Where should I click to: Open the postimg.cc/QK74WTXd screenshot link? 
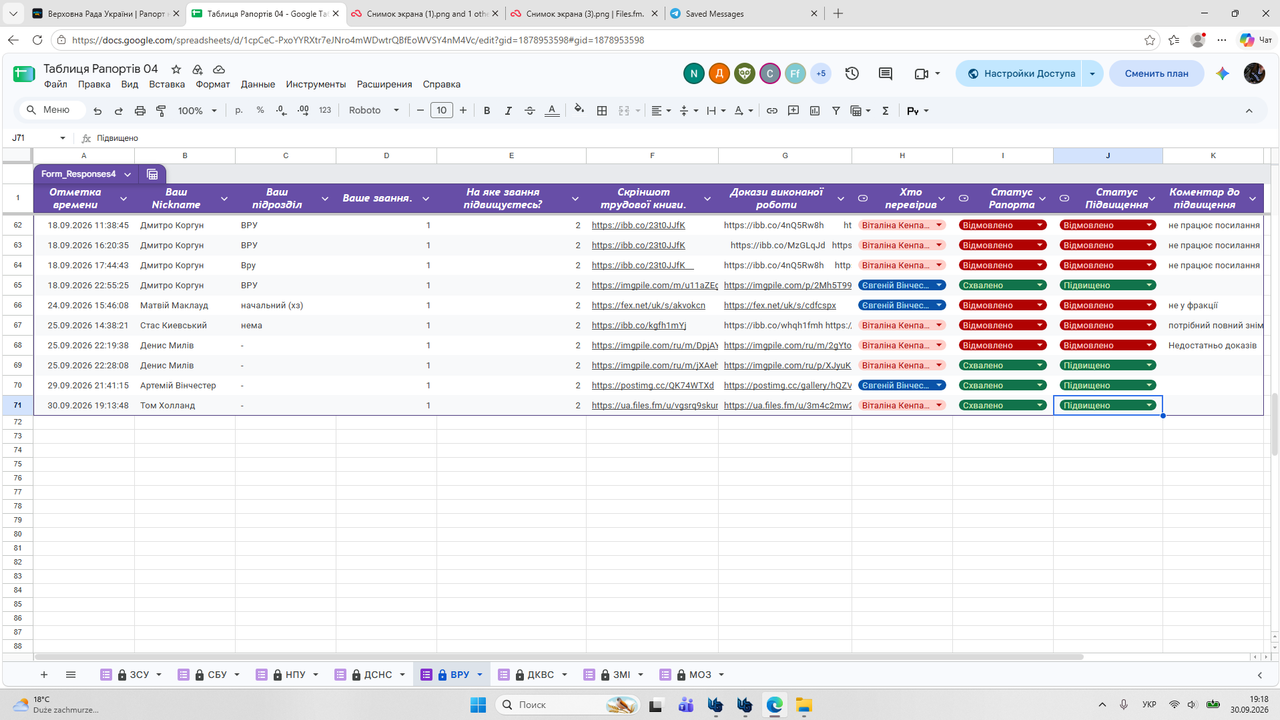pyautogui.click(x=653, y=386)
